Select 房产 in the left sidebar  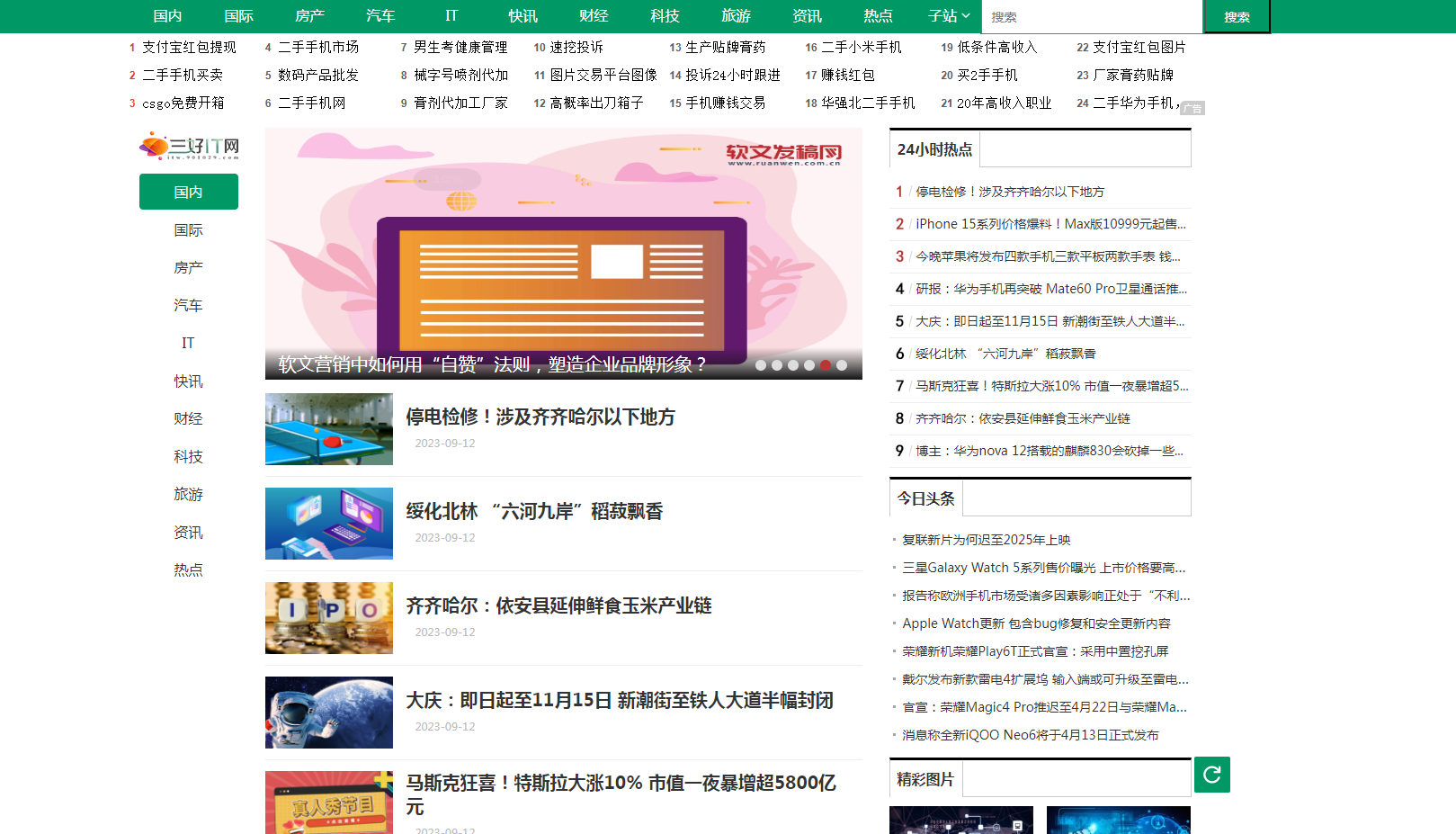(189, 268)
